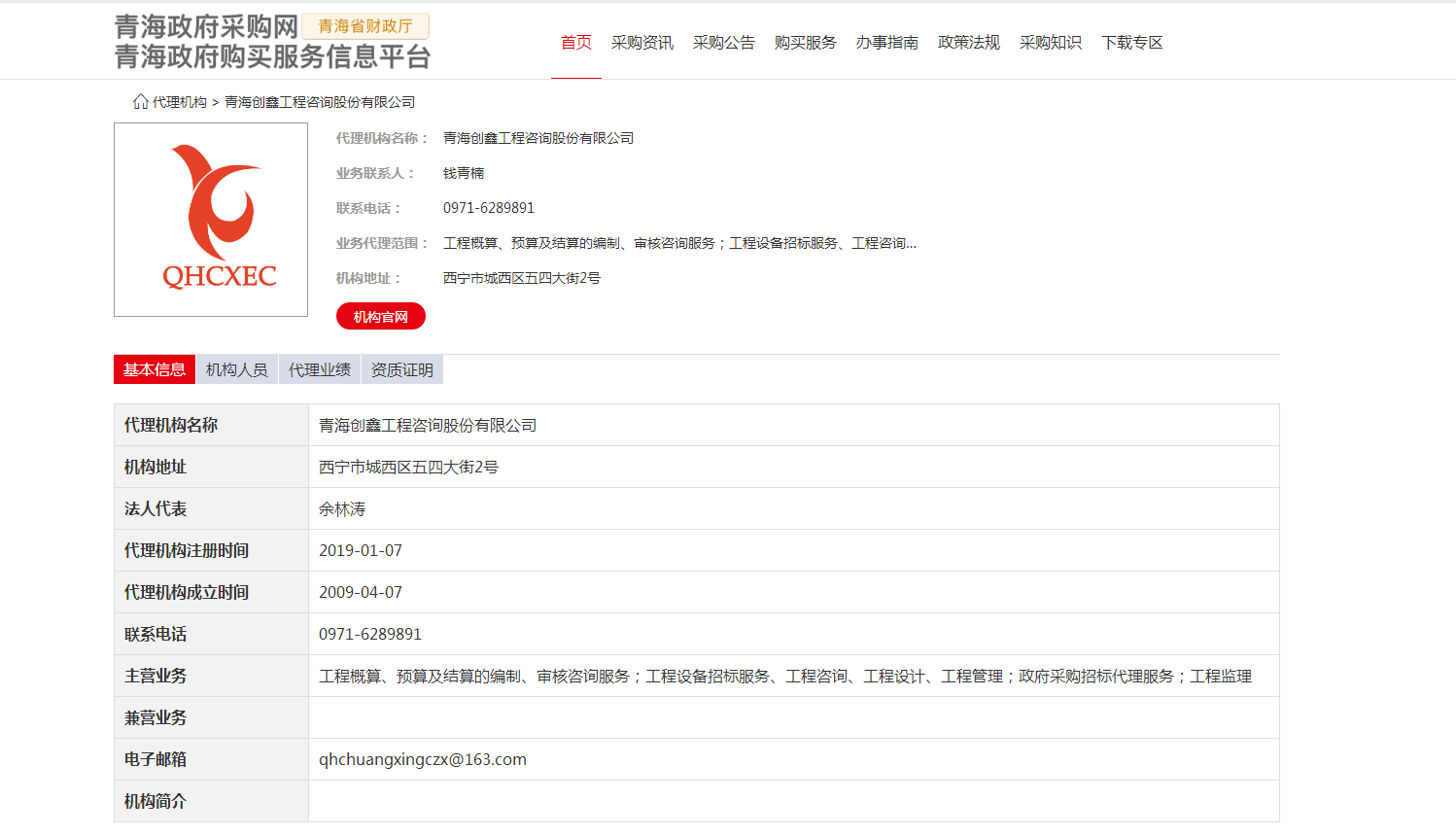Click table row label 代理机构名称

[x=171, y=426]
